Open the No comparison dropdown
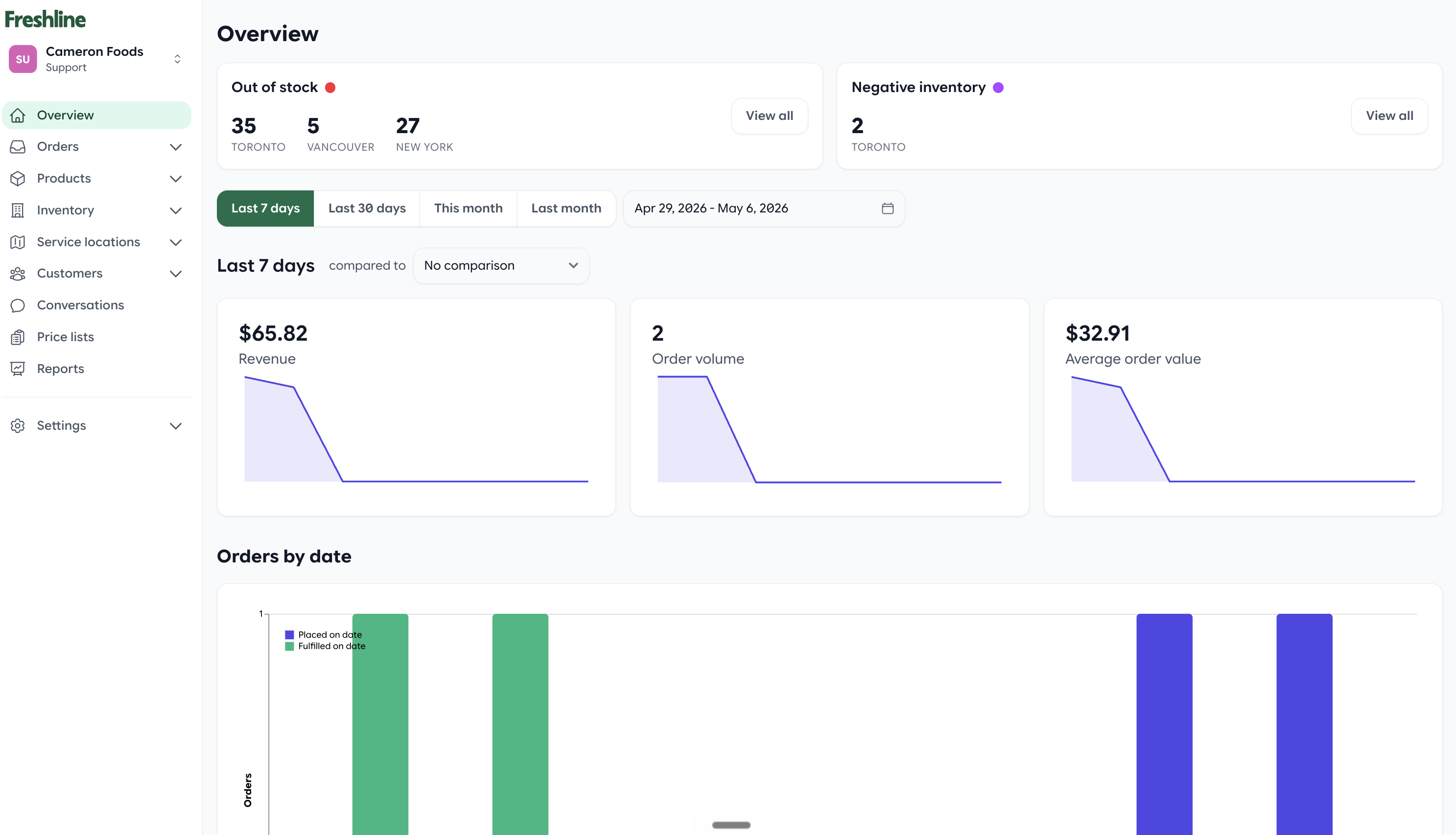The image size is (1456, 835). [501, 265]
